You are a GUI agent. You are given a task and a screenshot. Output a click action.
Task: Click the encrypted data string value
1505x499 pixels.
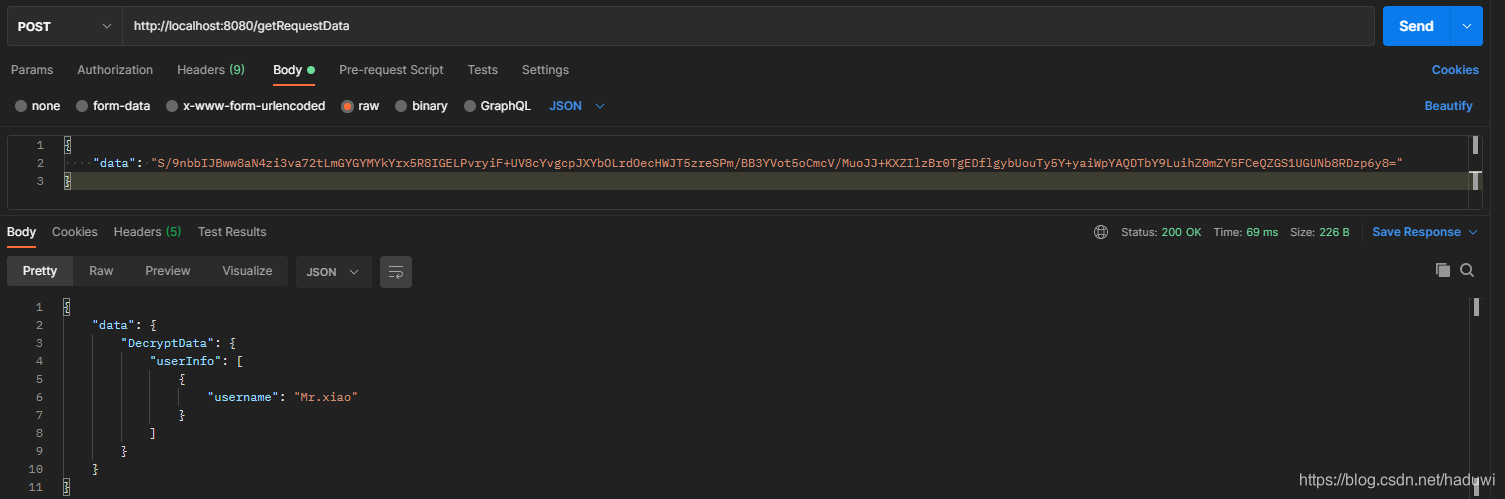pyautogui.click(x=777, y=163)
